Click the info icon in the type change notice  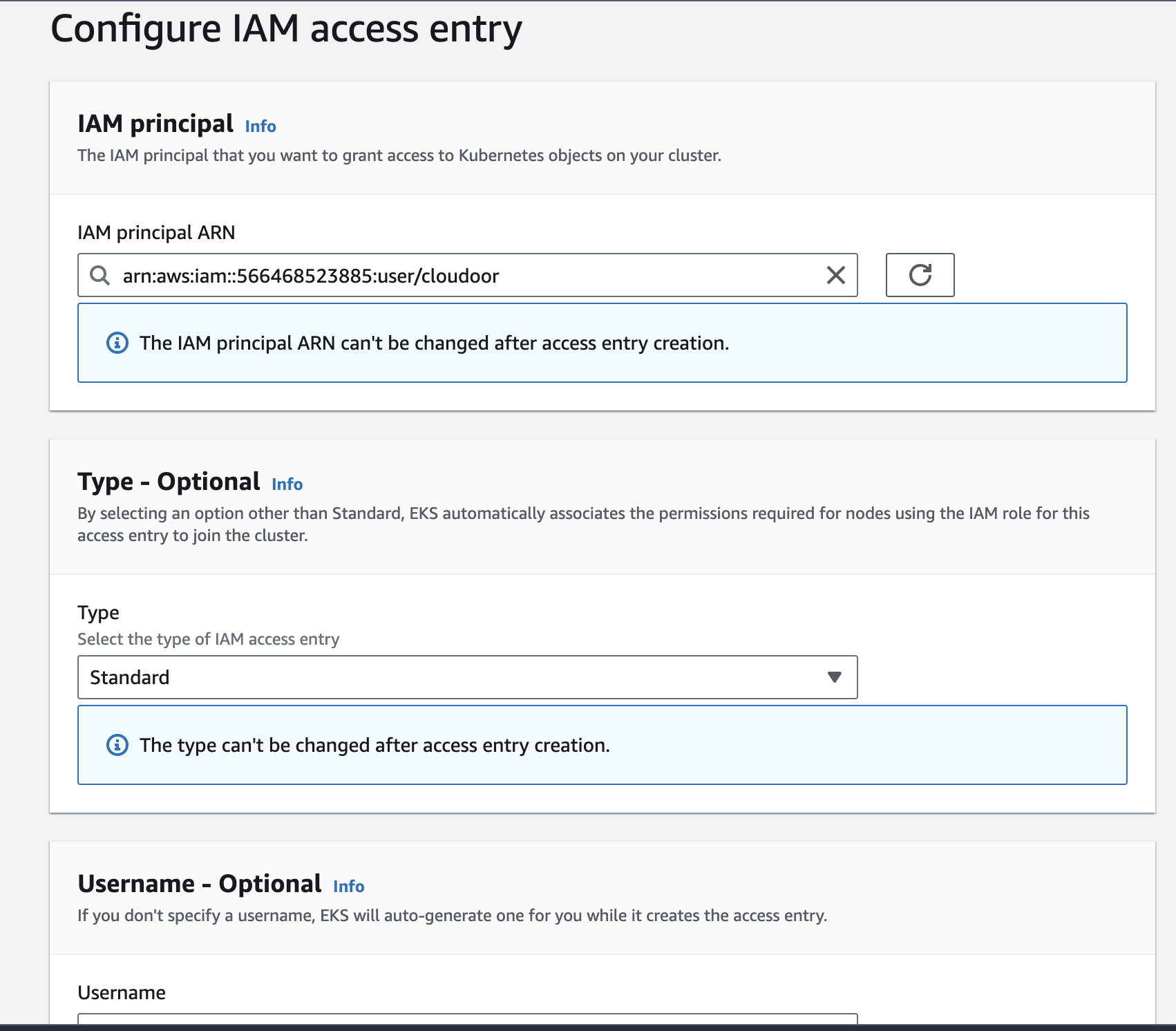point(117,745)
